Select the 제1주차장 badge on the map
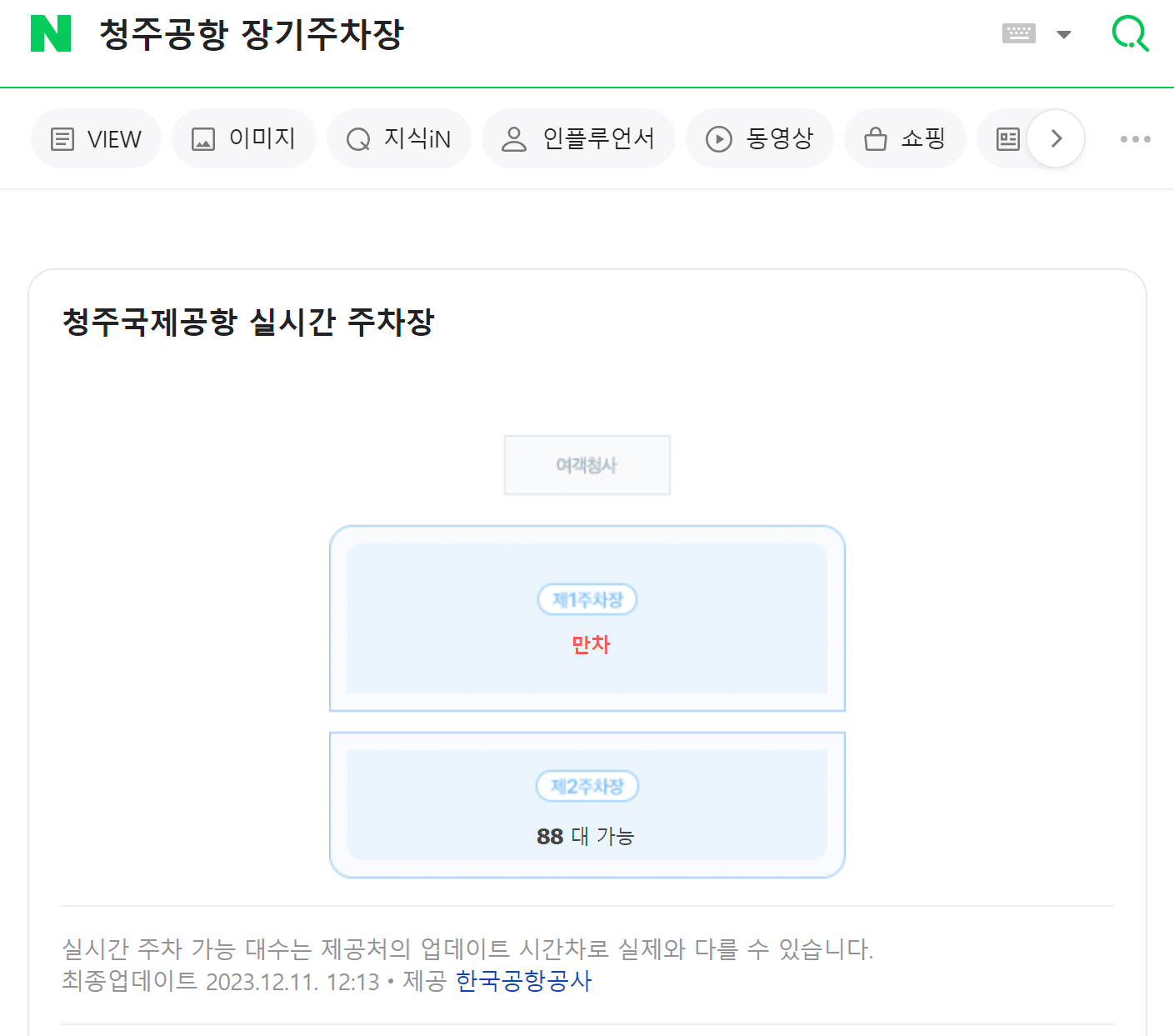Screen dimensions: 1174x1036 point(587,599)
